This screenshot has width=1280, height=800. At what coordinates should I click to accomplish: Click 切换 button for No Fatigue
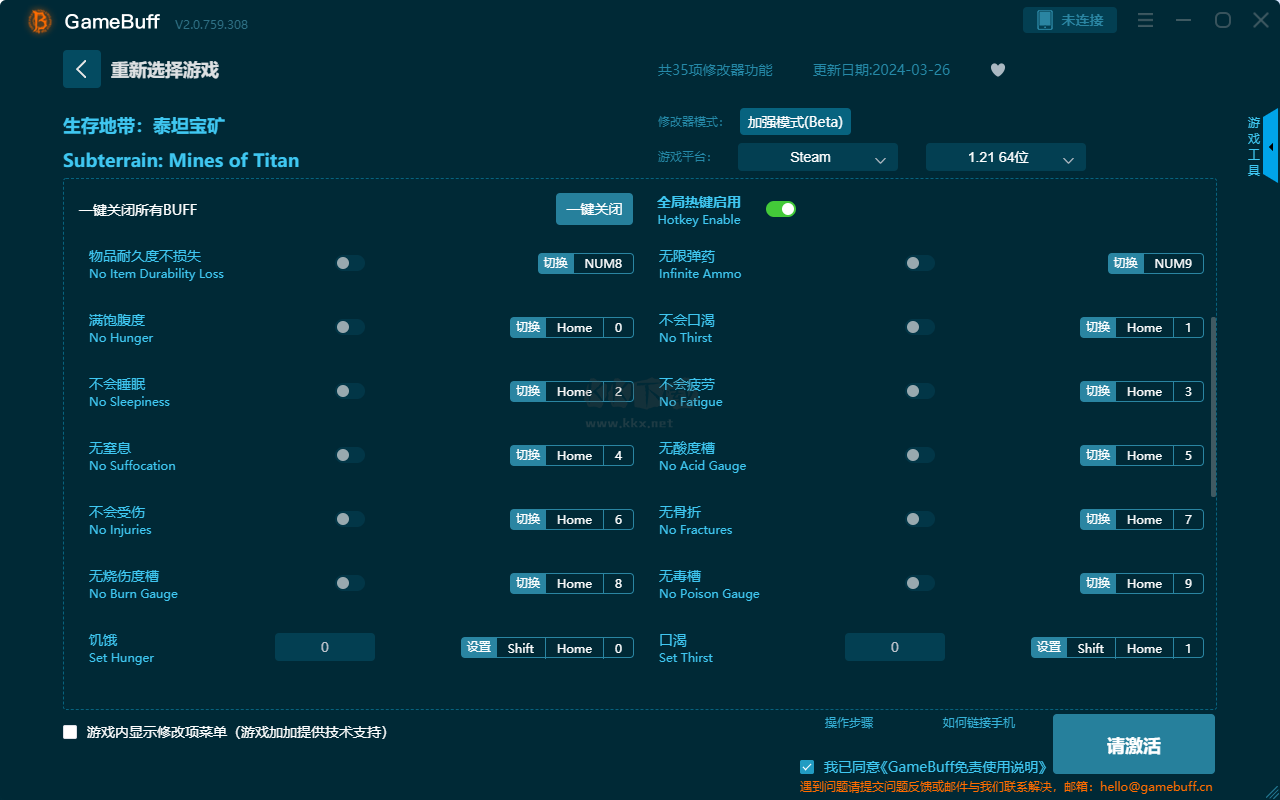pos(1098,391)
